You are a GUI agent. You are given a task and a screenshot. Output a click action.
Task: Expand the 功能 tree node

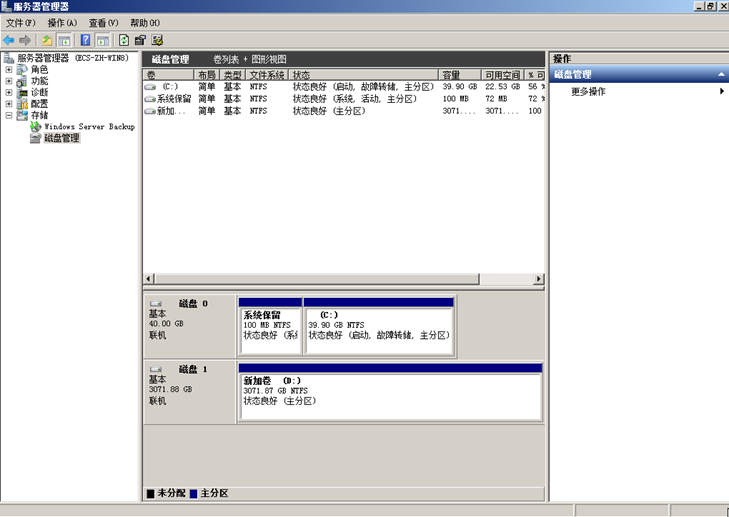coord(9,81)
